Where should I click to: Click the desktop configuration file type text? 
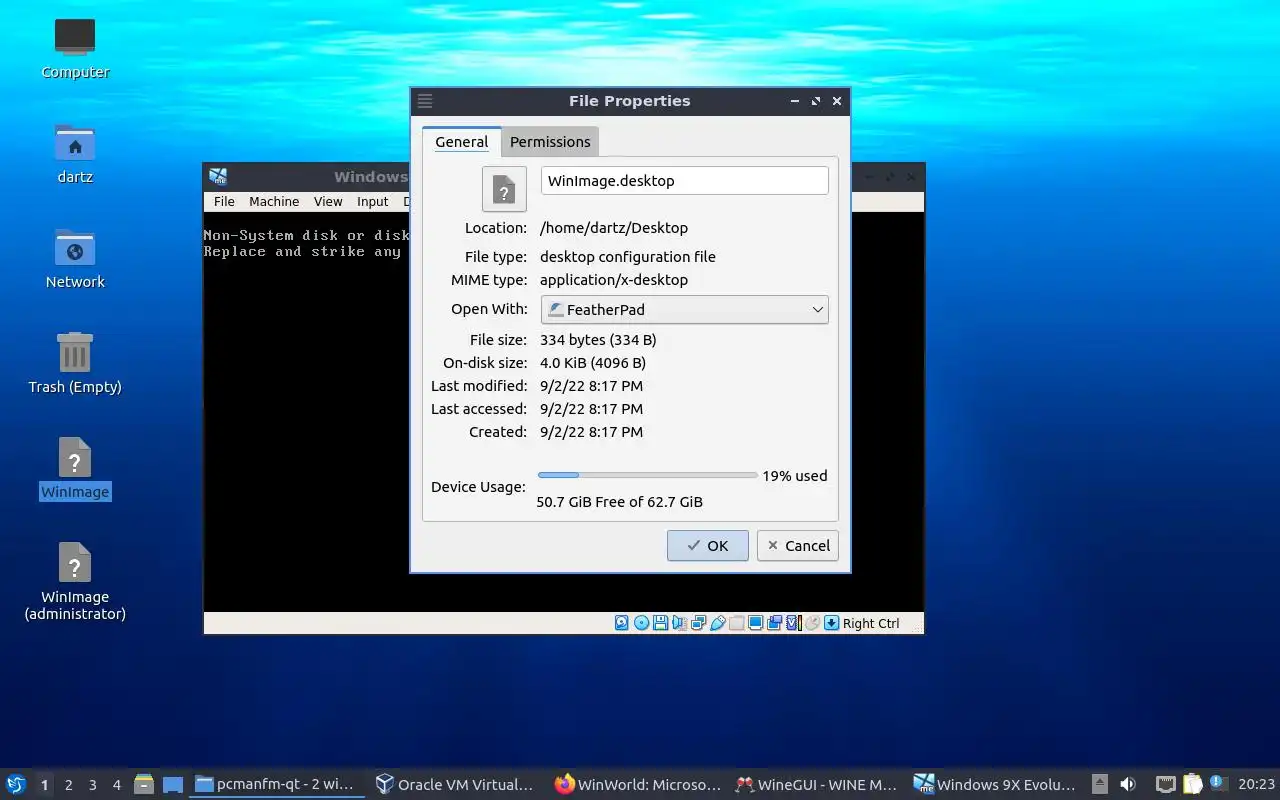click(x=628, y=257)
